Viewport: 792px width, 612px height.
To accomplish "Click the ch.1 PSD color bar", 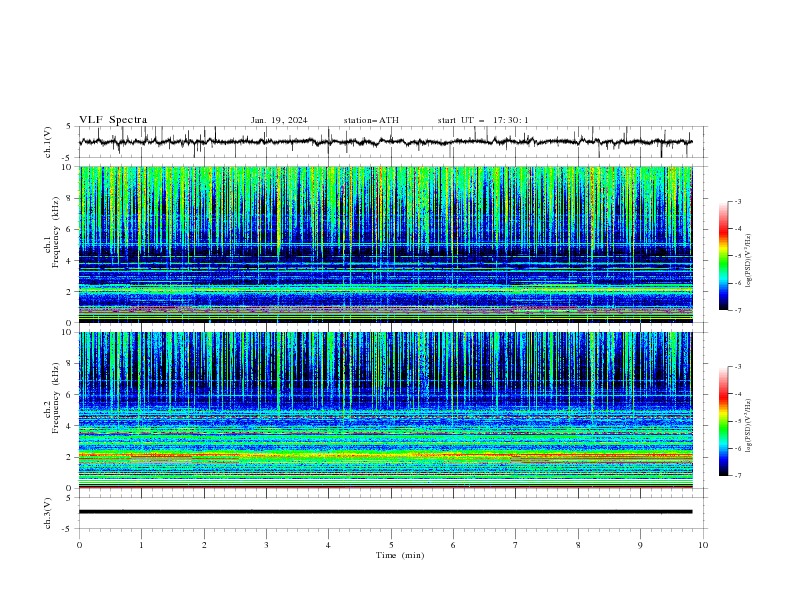I will point(723,255).
